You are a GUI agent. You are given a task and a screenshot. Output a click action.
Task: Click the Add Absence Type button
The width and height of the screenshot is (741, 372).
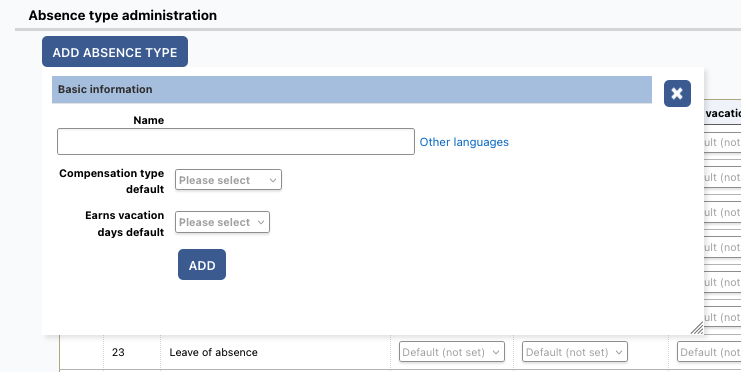pyautogui.click(x=115, y=52)
